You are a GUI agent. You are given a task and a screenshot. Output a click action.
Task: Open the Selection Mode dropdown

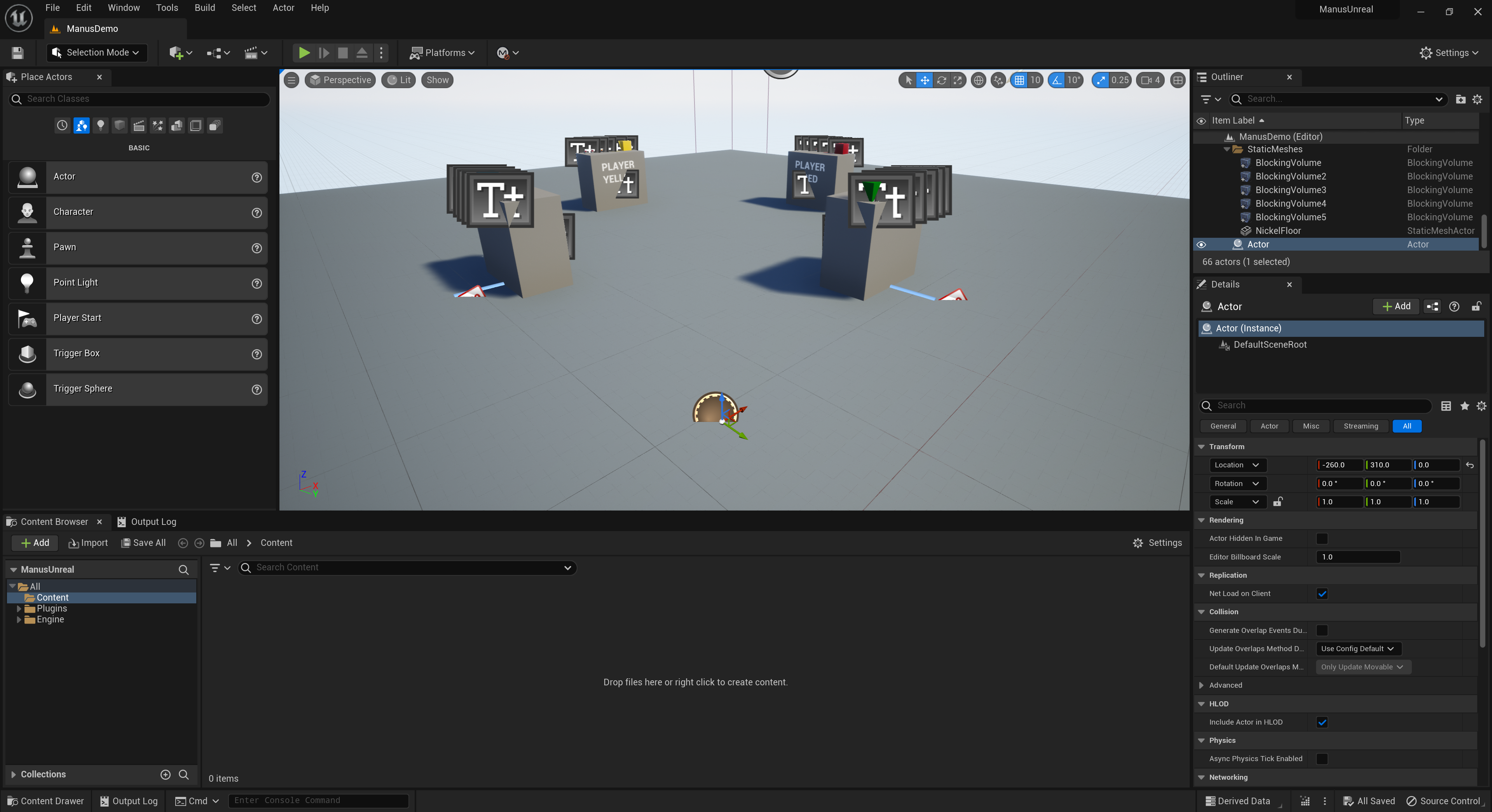[x=96, y=53]
